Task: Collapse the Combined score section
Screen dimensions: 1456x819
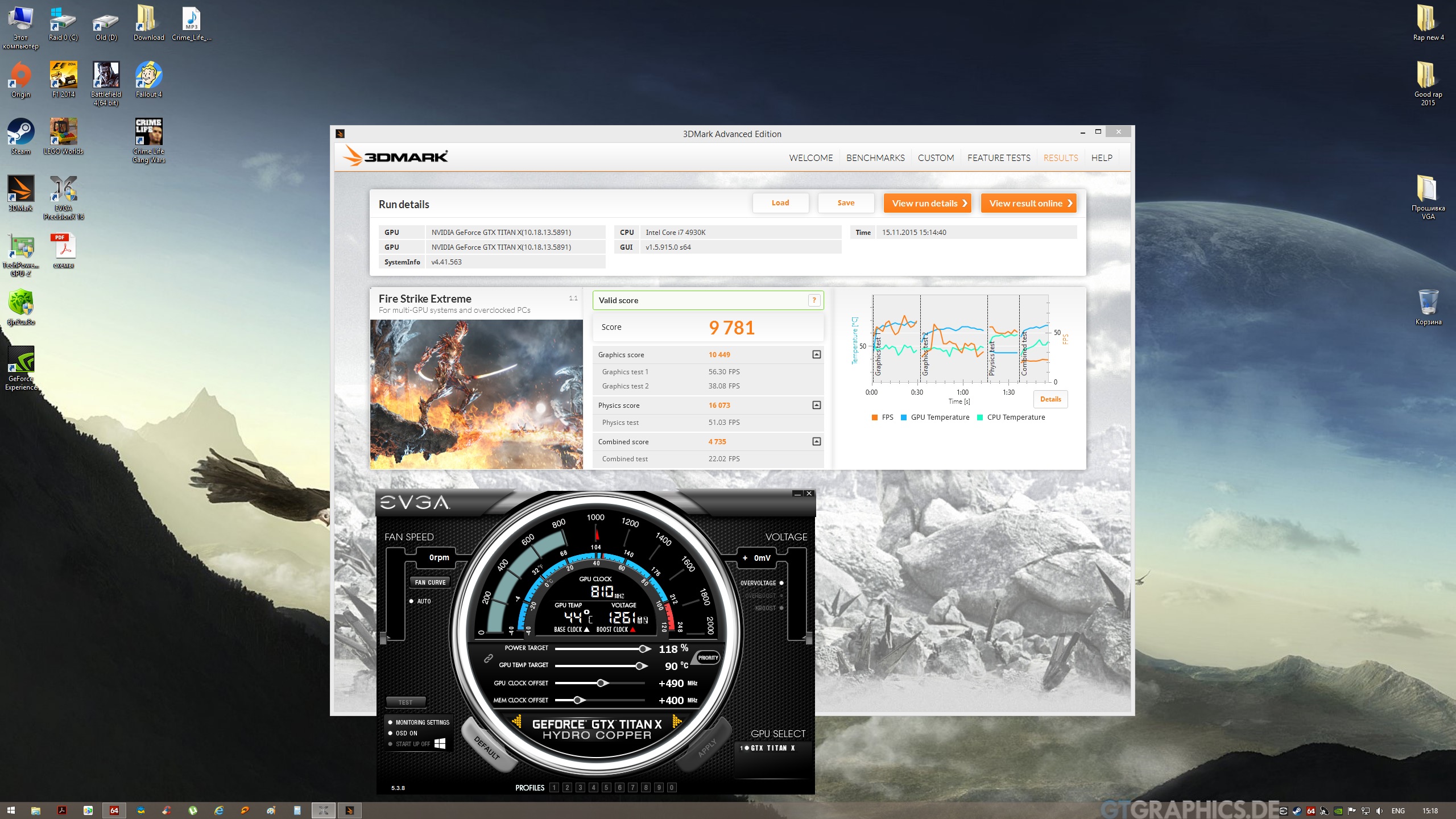Action: [816, 441]
